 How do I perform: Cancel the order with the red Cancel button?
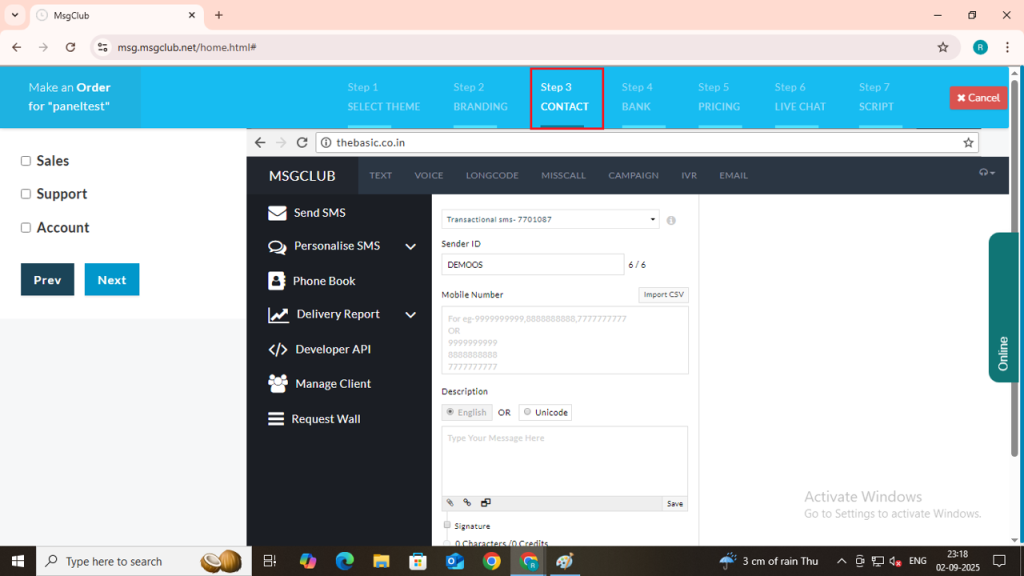978,98
